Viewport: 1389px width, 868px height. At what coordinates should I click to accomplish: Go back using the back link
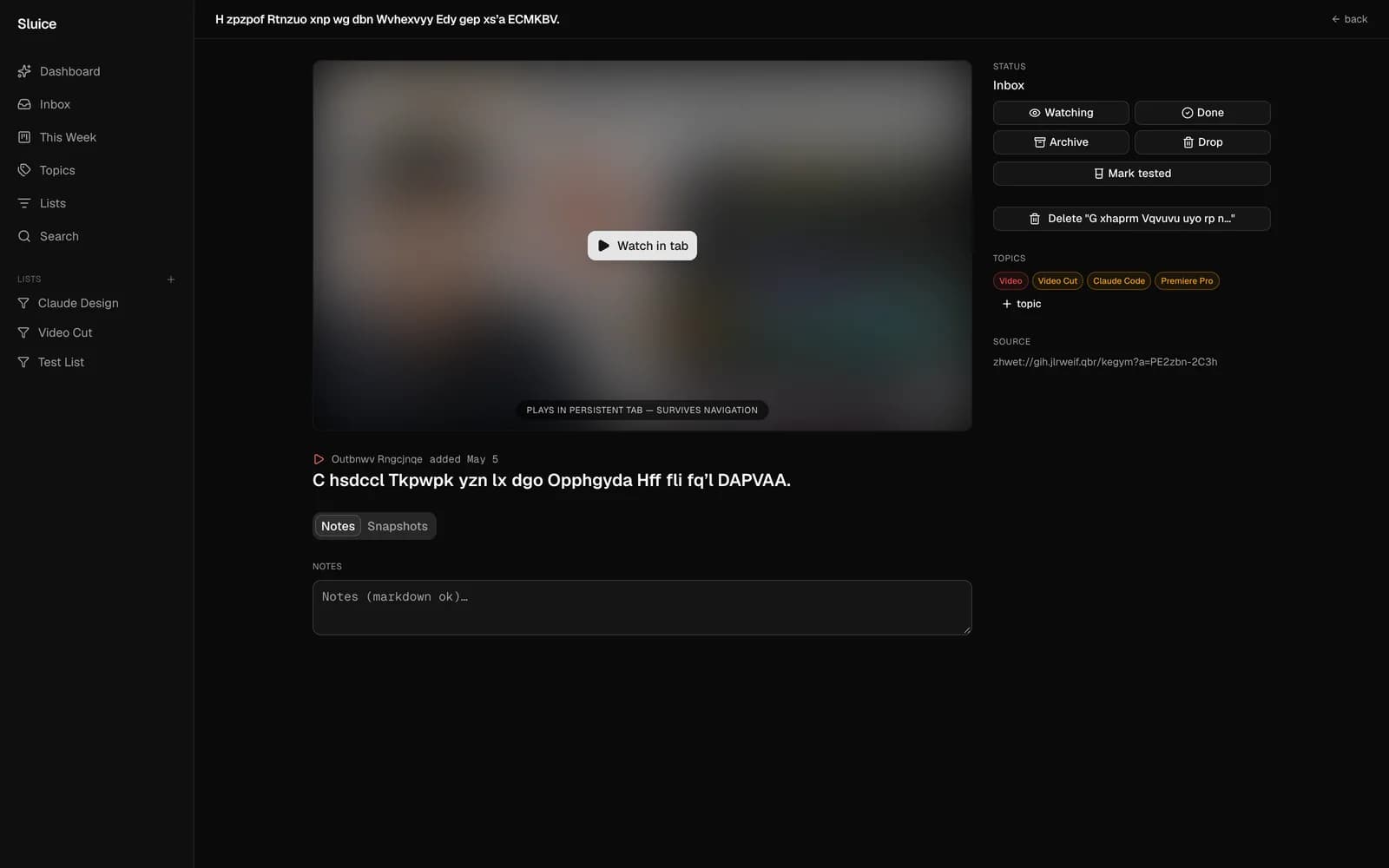[x=1350, y=19]
